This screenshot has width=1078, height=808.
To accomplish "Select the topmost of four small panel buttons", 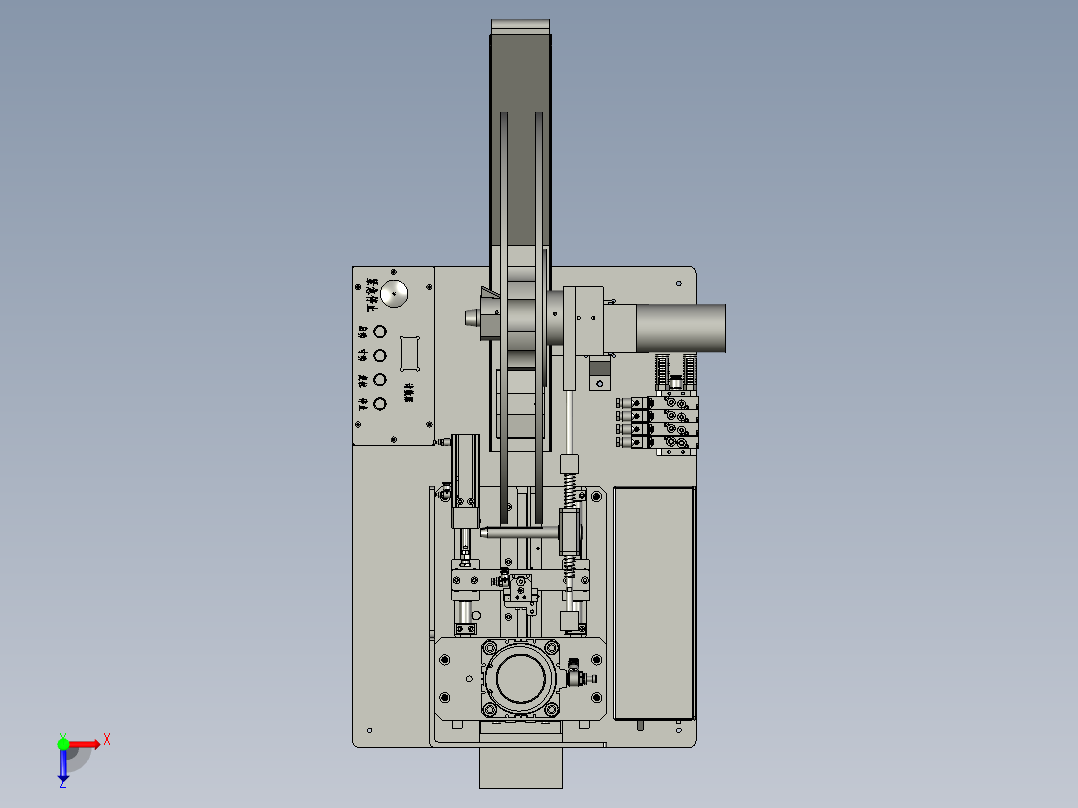I will (x=380, y=331).
